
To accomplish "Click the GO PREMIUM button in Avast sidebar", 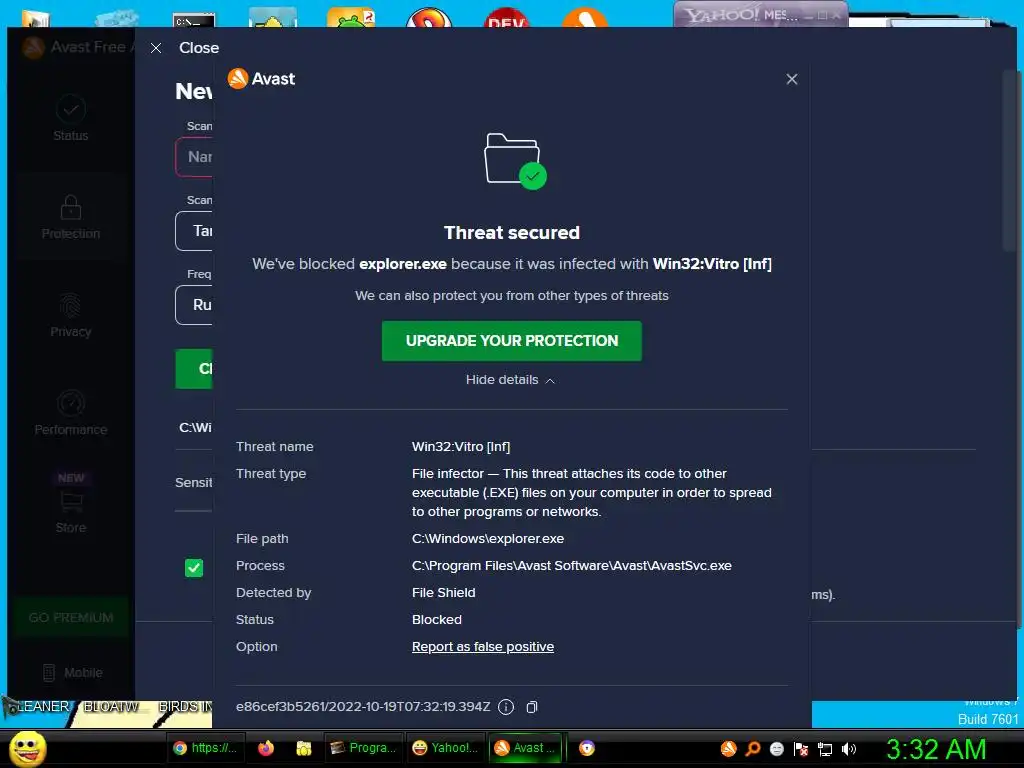I will [x=71, y=617].
